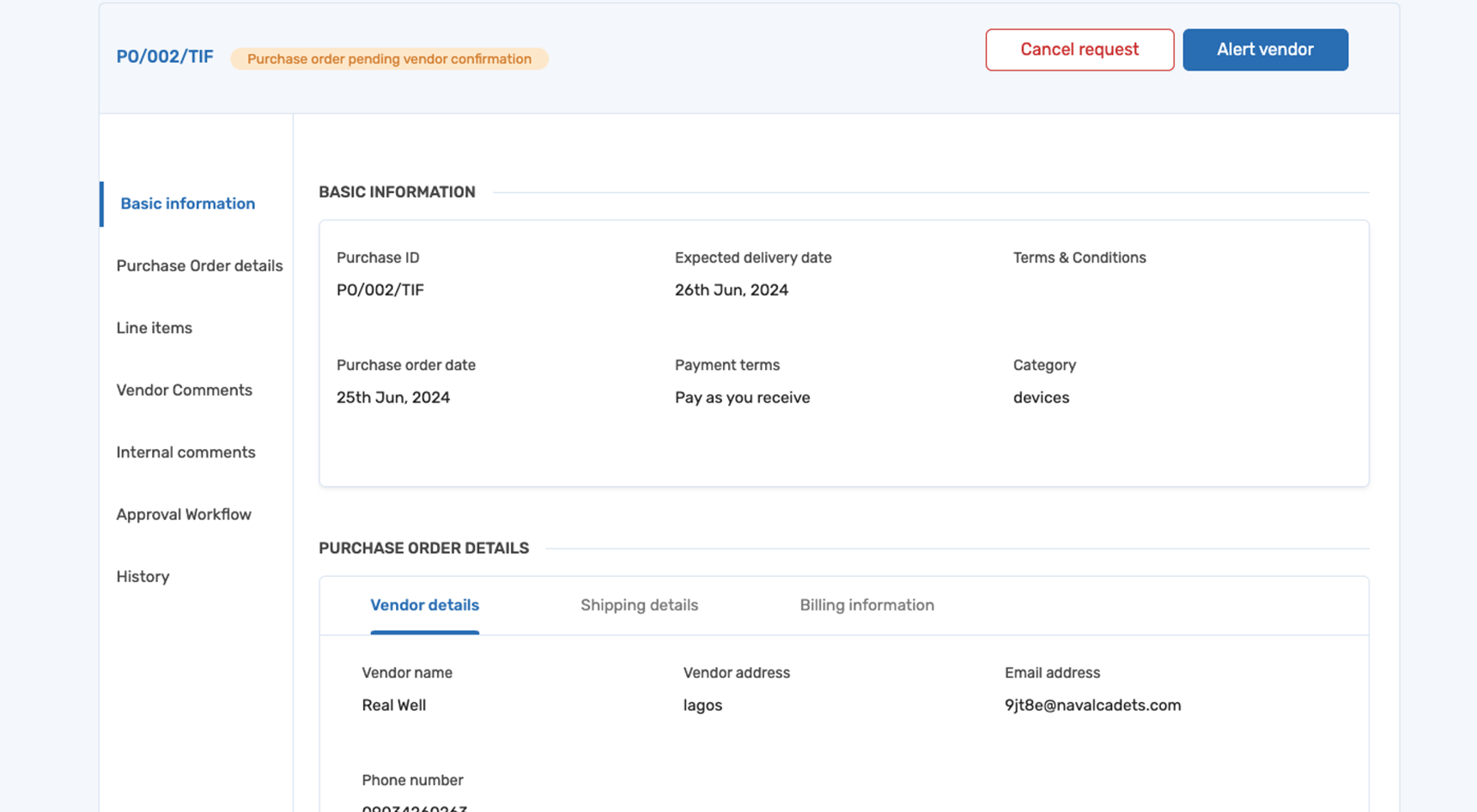Screen dimensions: 1477x812
Task: Select the Vendor details tab
Action: pos(424,605)
